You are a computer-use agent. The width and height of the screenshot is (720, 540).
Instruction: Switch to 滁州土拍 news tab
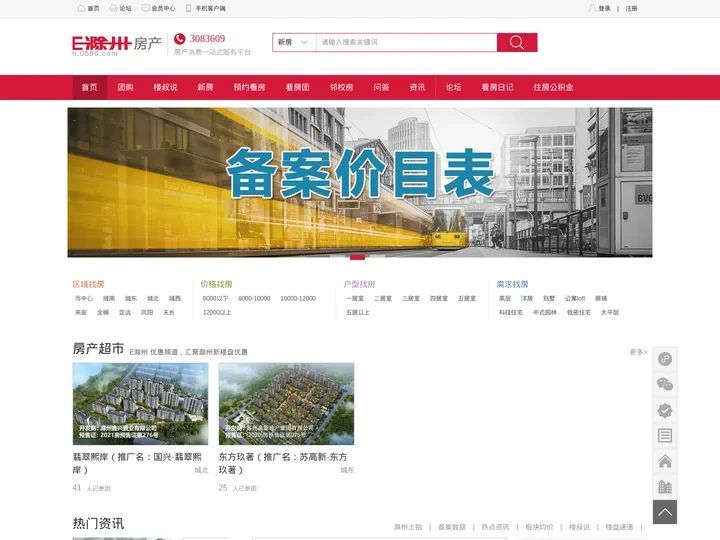tap(408, 527)
